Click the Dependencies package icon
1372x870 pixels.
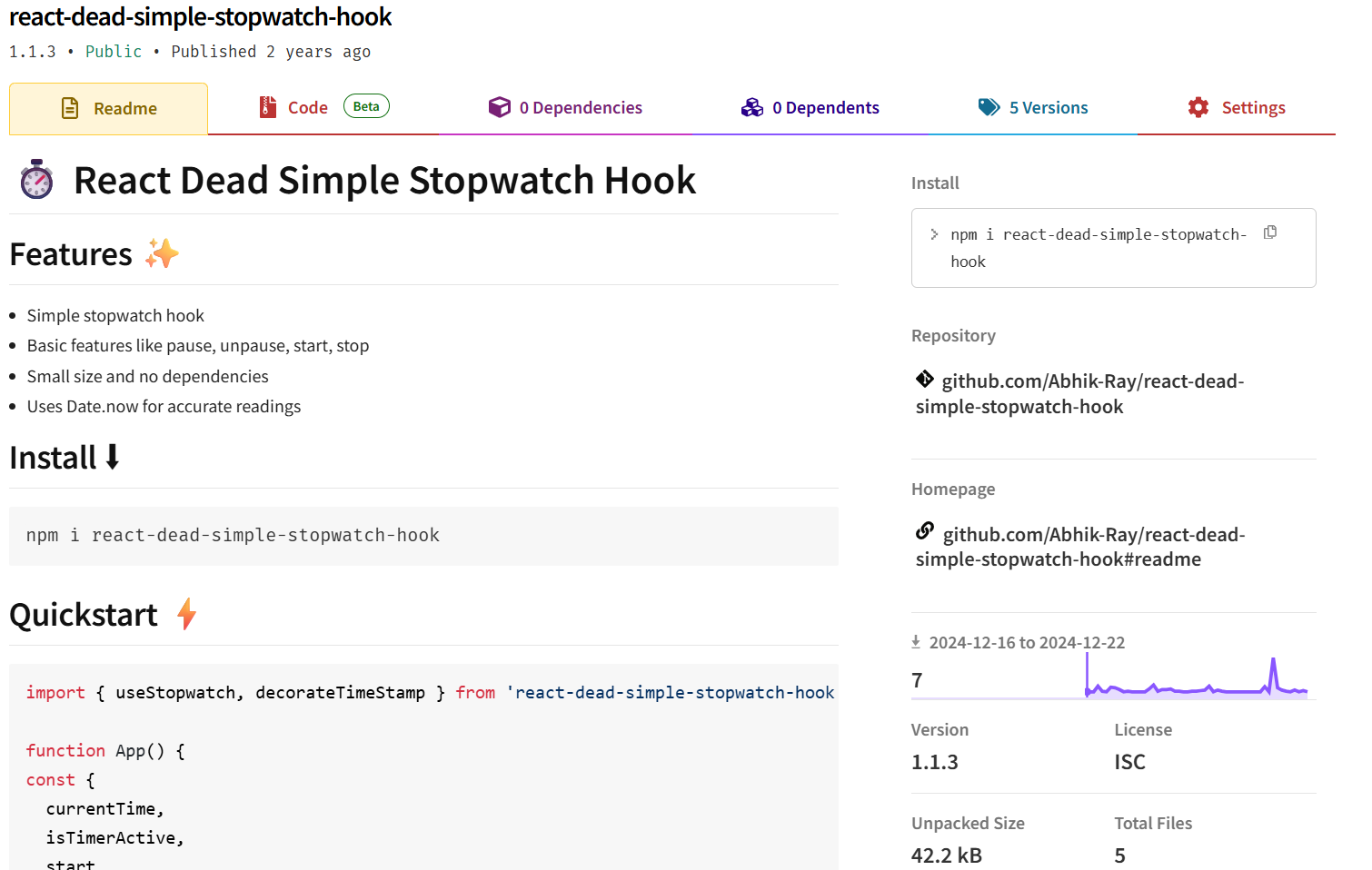point(500,106)
